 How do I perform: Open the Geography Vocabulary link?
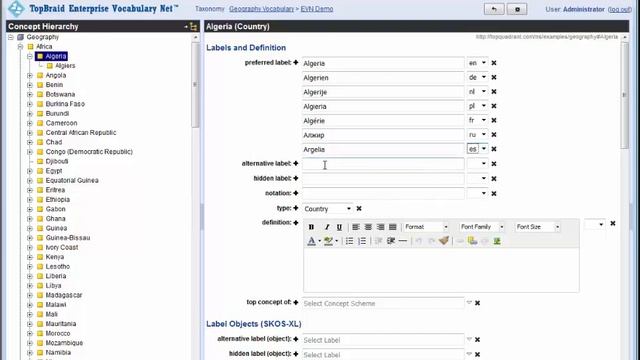[261, 9]
